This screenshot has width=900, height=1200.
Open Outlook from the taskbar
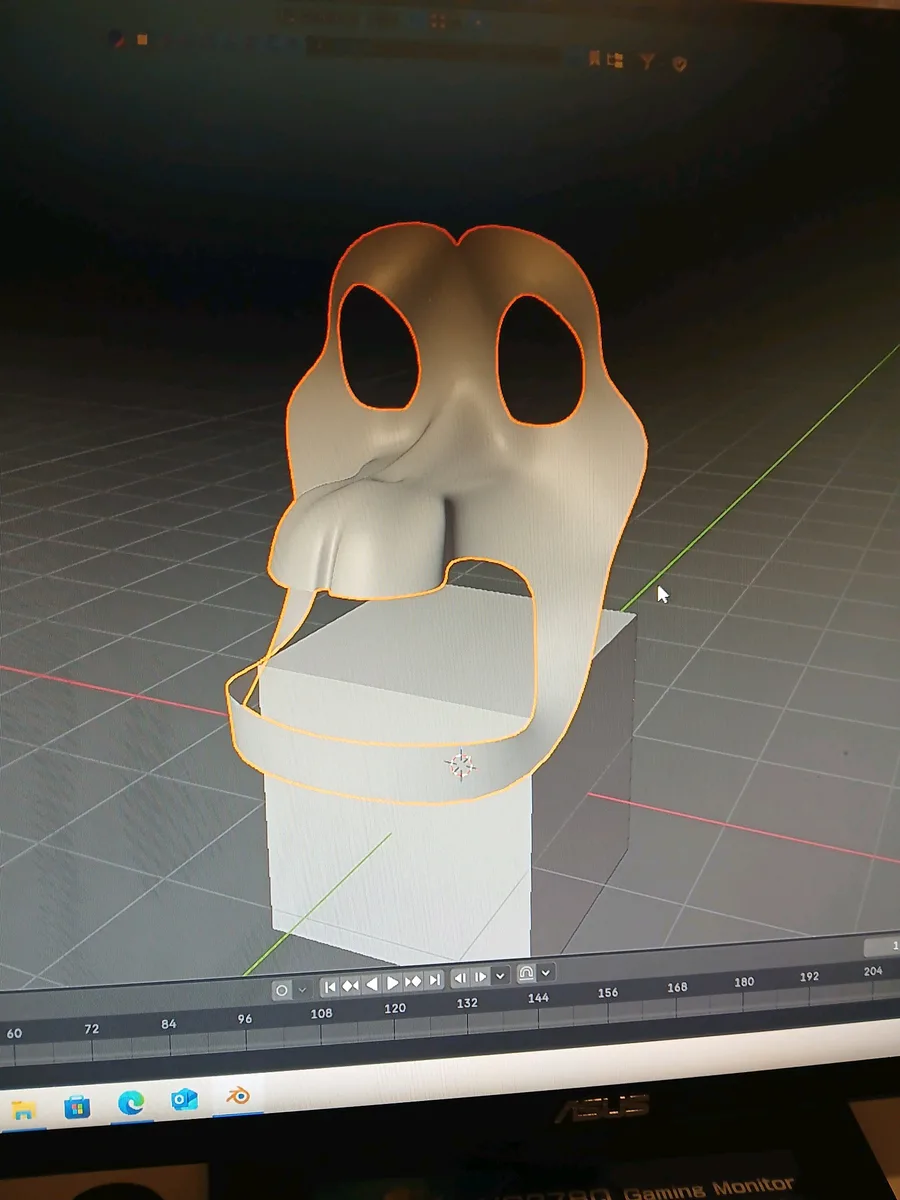point(184,1100)
